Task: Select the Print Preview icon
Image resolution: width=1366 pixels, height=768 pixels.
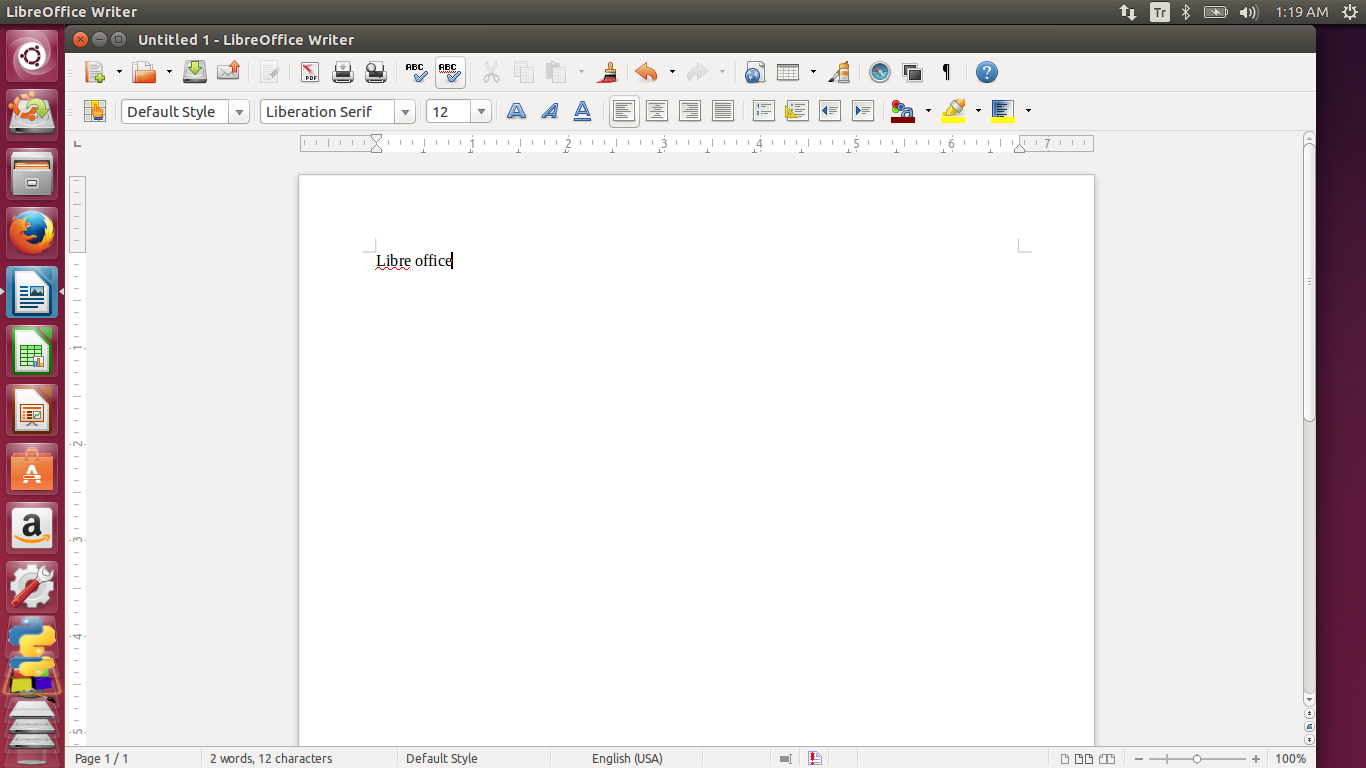Action: [375, 72]
